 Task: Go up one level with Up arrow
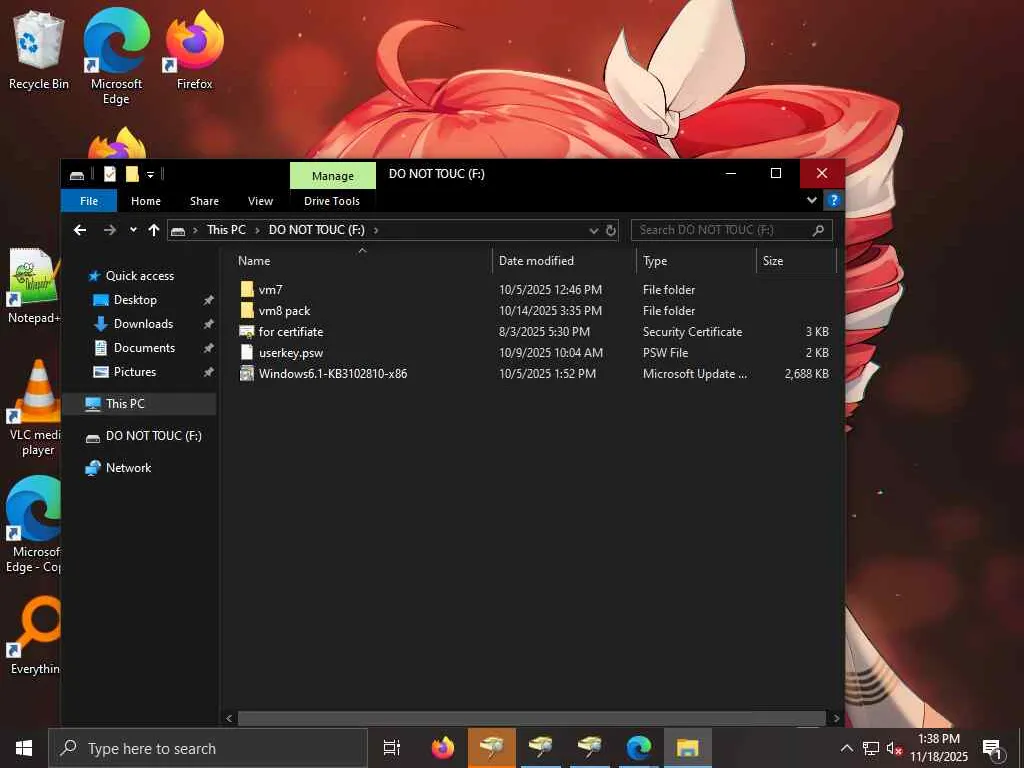click(154, 230)
